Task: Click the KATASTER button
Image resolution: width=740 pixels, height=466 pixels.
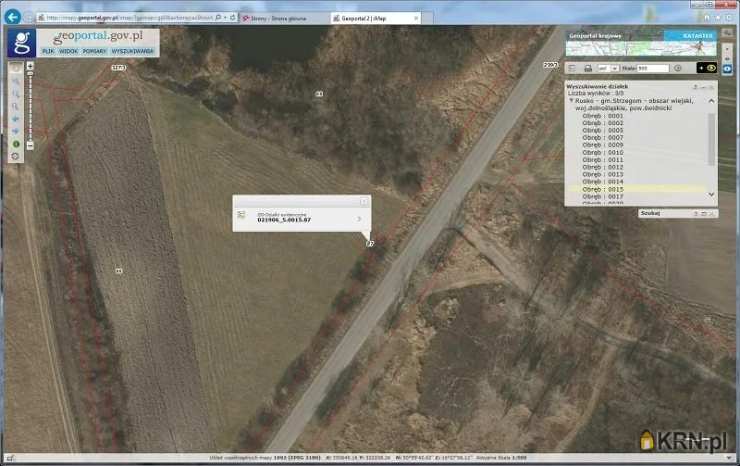Action: pos(699,35)
